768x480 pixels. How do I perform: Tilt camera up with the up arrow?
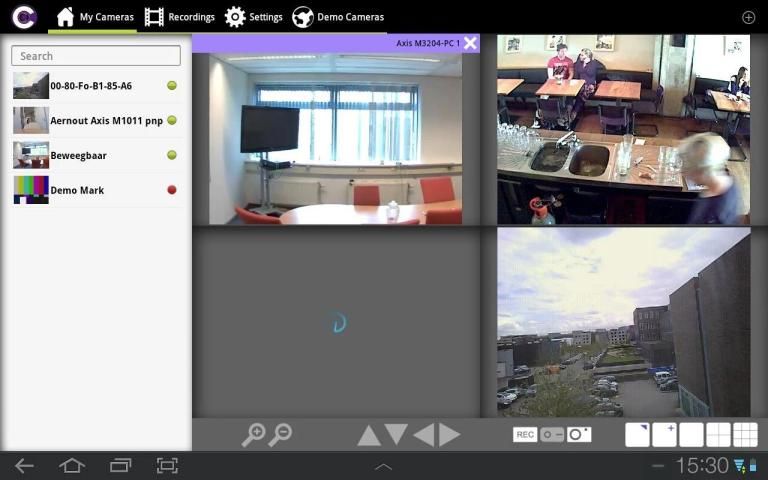coord(369,435)
